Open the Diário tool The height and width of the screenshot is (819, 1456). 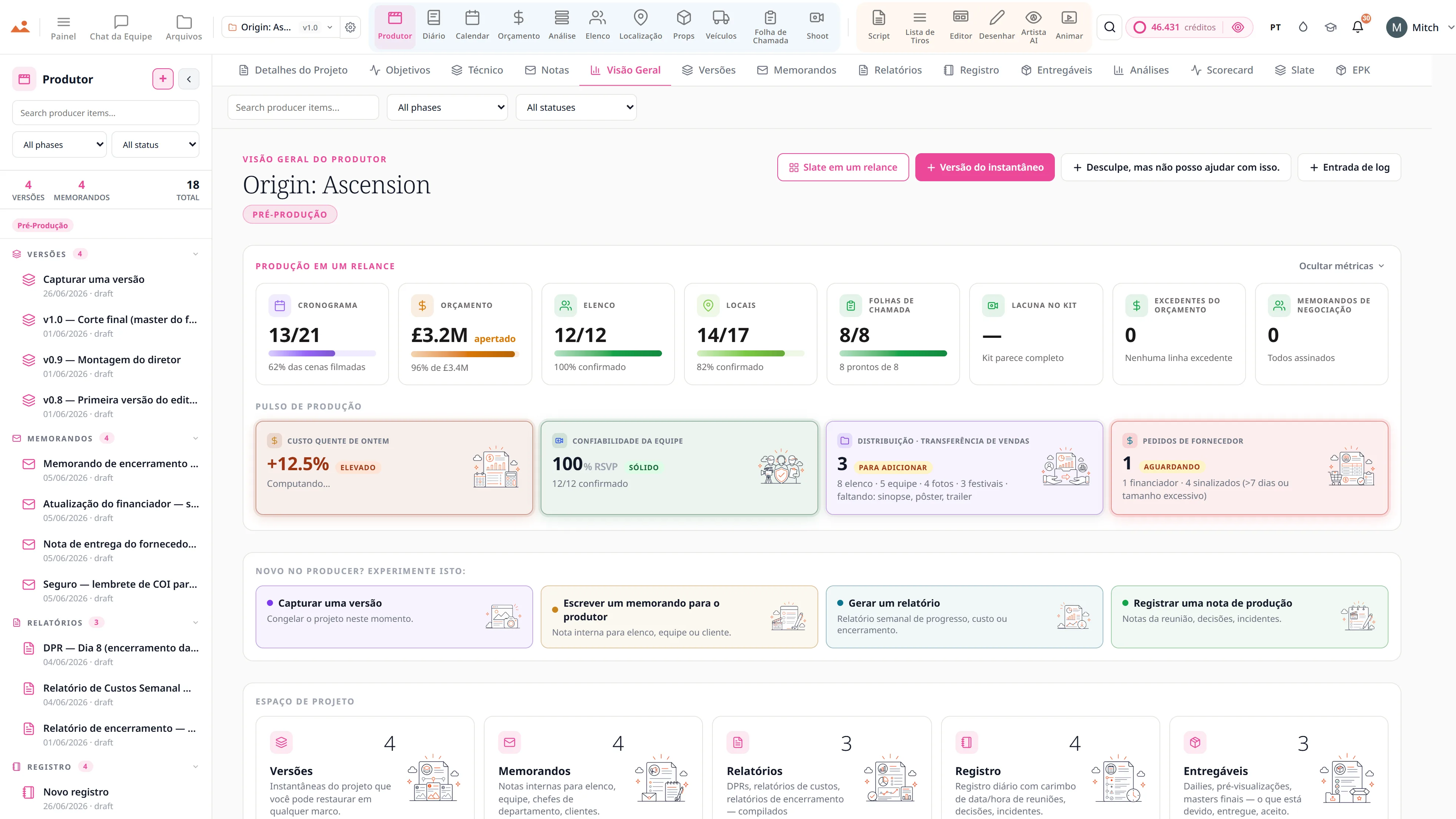pos(433,26)
